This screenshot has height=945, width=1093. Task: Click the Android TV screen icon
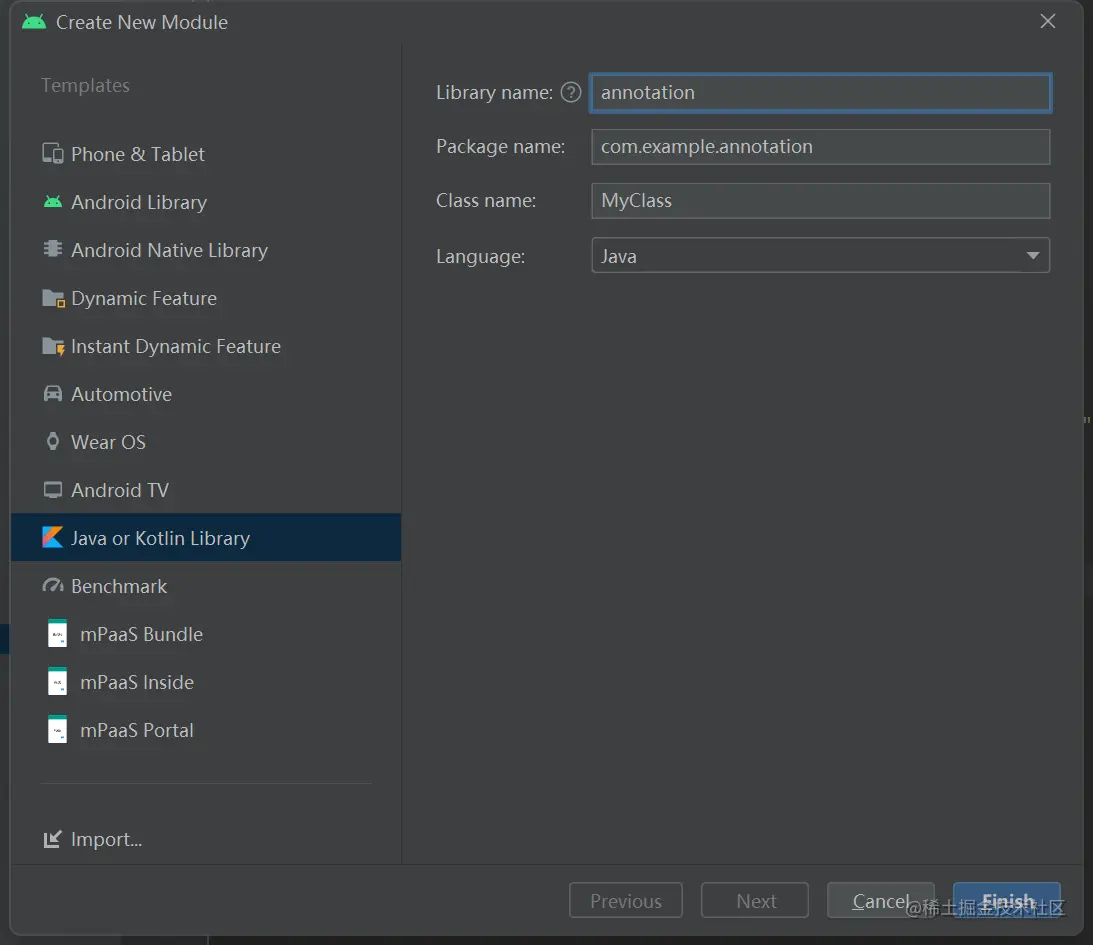point(53,490)
